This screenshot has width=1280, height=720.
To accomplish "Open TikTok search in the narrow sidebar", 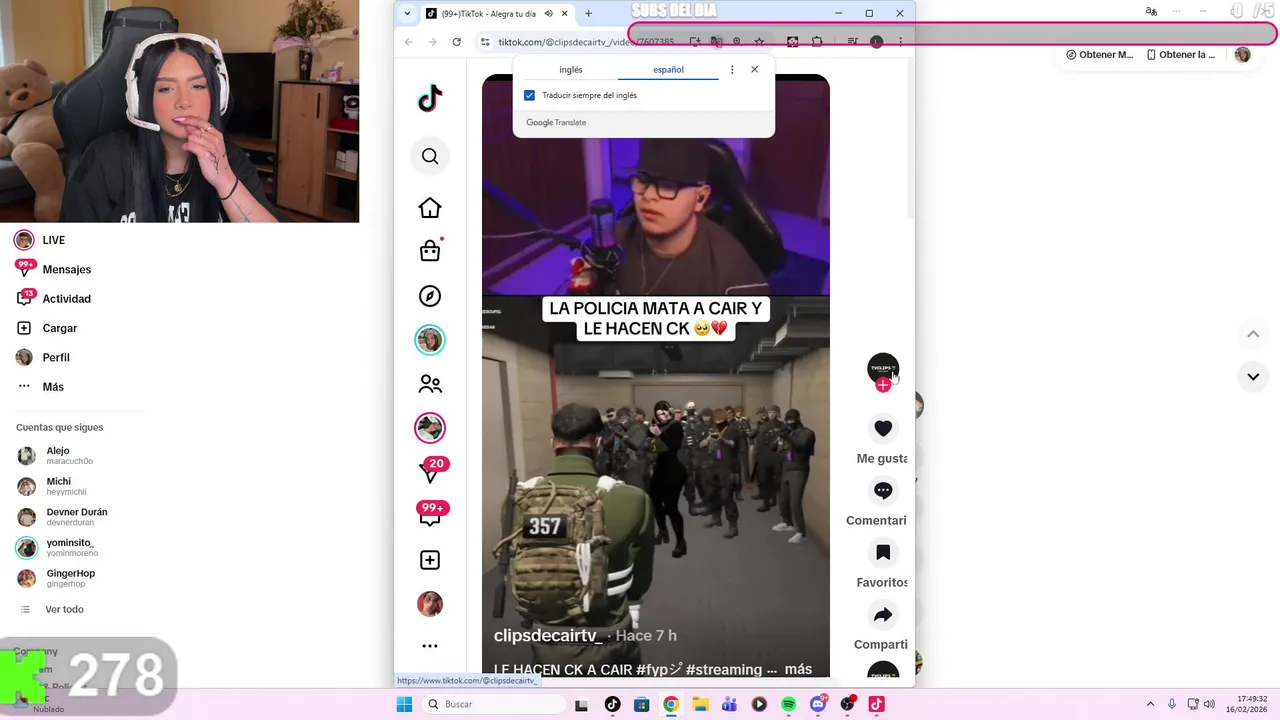I will point(430,156).
